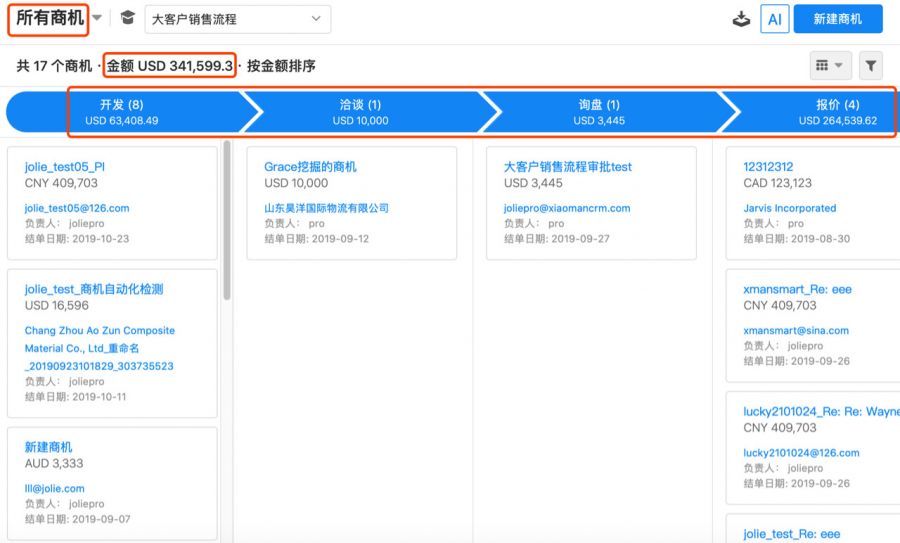
Task: Click 按金额排序 sort label
Action: tap(281, 66)
